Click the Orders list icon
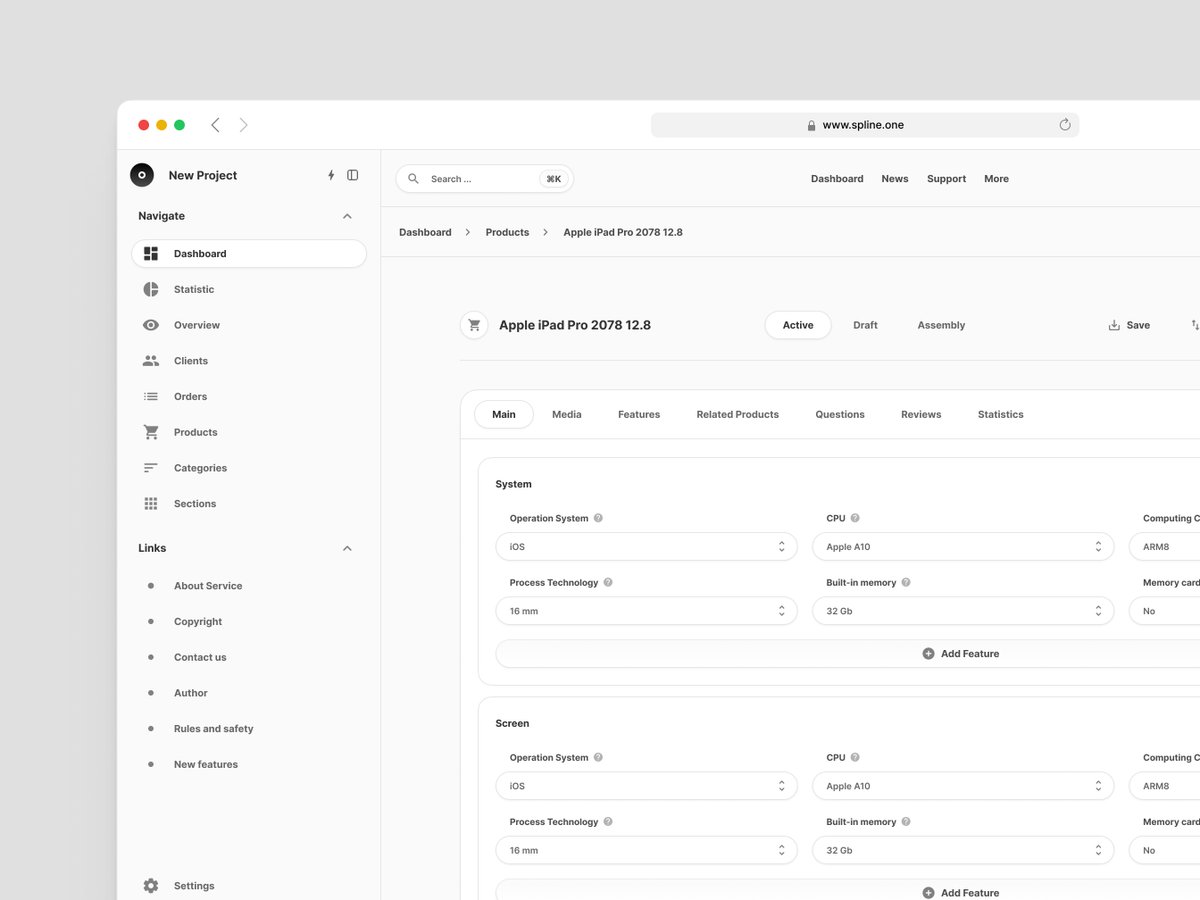 click(x=151, y=396)
